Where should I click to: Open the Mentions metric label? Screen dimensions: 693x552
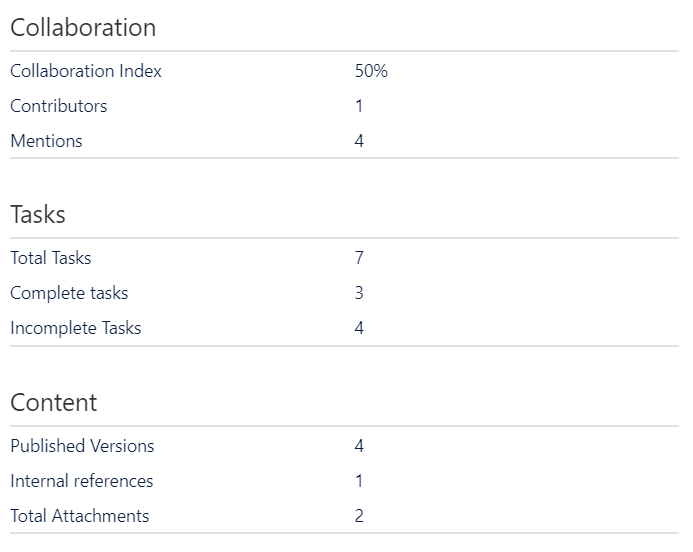(46, 141)
